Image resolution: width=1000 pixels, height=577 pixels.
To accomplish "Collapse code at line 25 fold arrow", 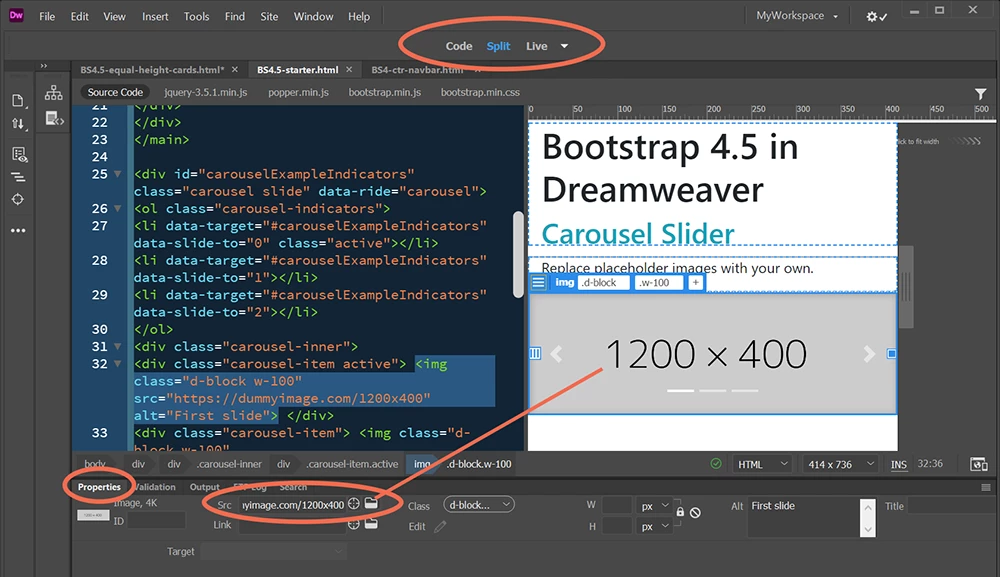I will (117, 174).
